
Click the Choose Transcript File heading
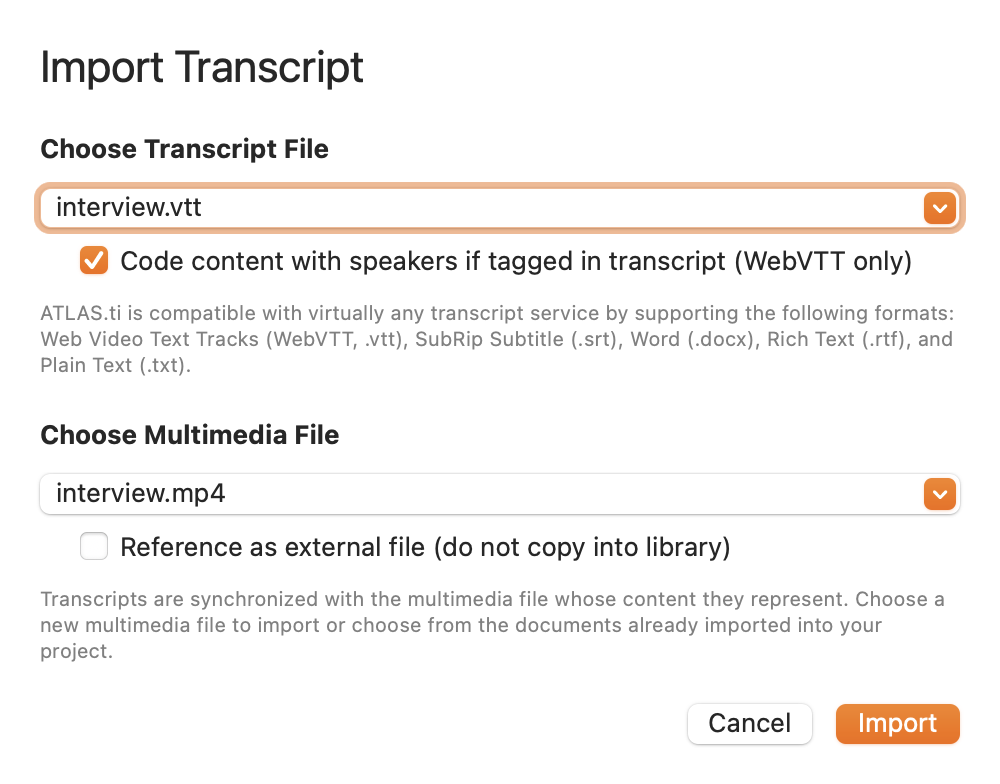184,150
